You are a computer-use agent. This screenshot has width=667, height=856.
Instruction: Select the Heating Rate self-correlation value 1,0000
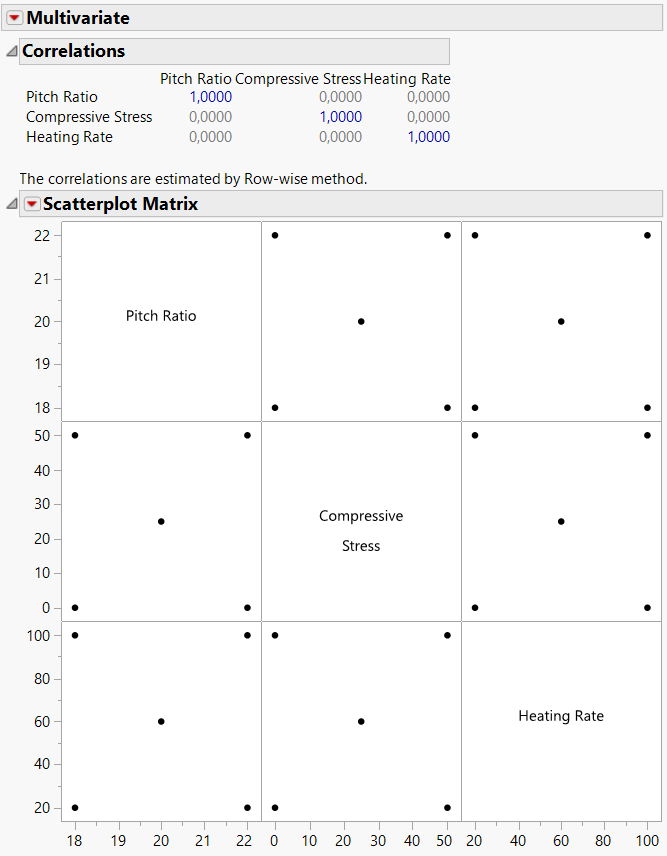point(428,137)
